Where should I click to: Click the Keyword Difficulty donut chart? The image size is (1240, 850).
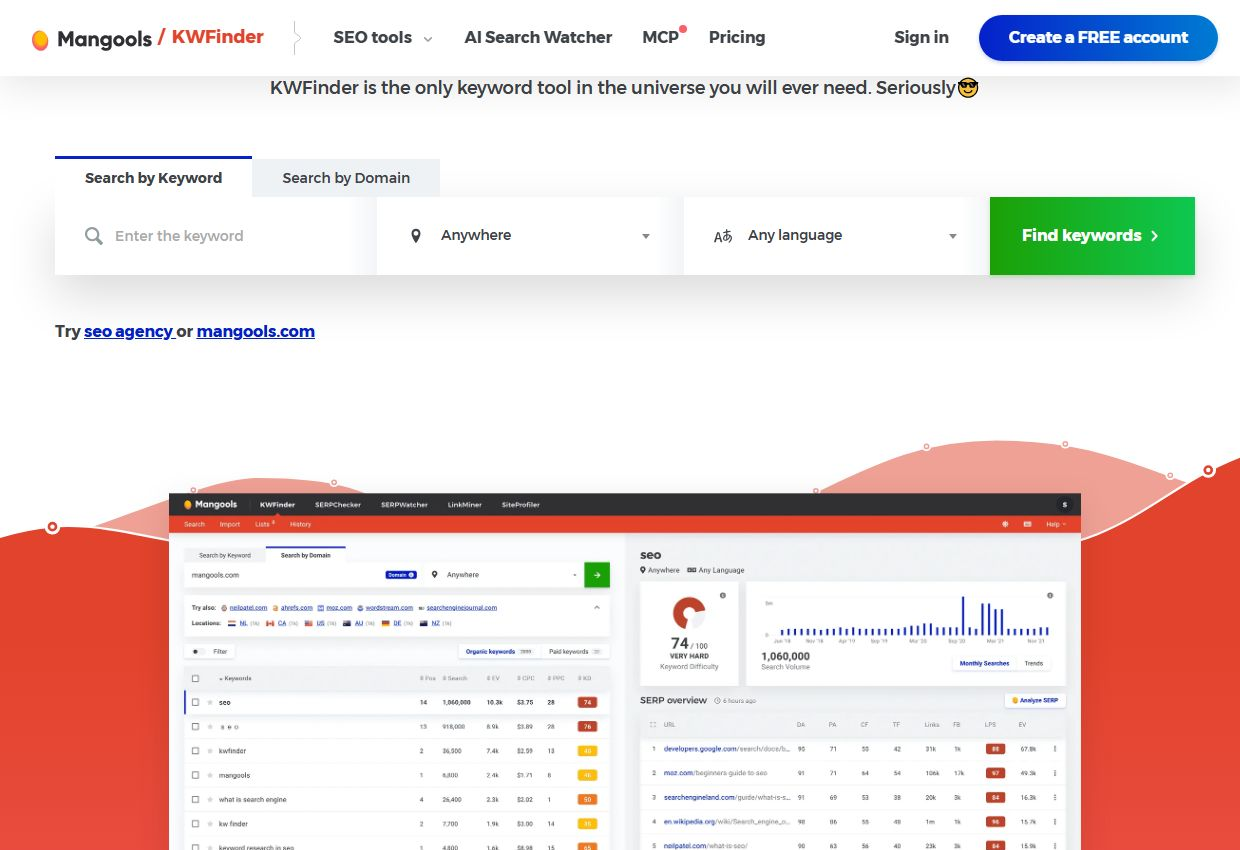(689, 613)
